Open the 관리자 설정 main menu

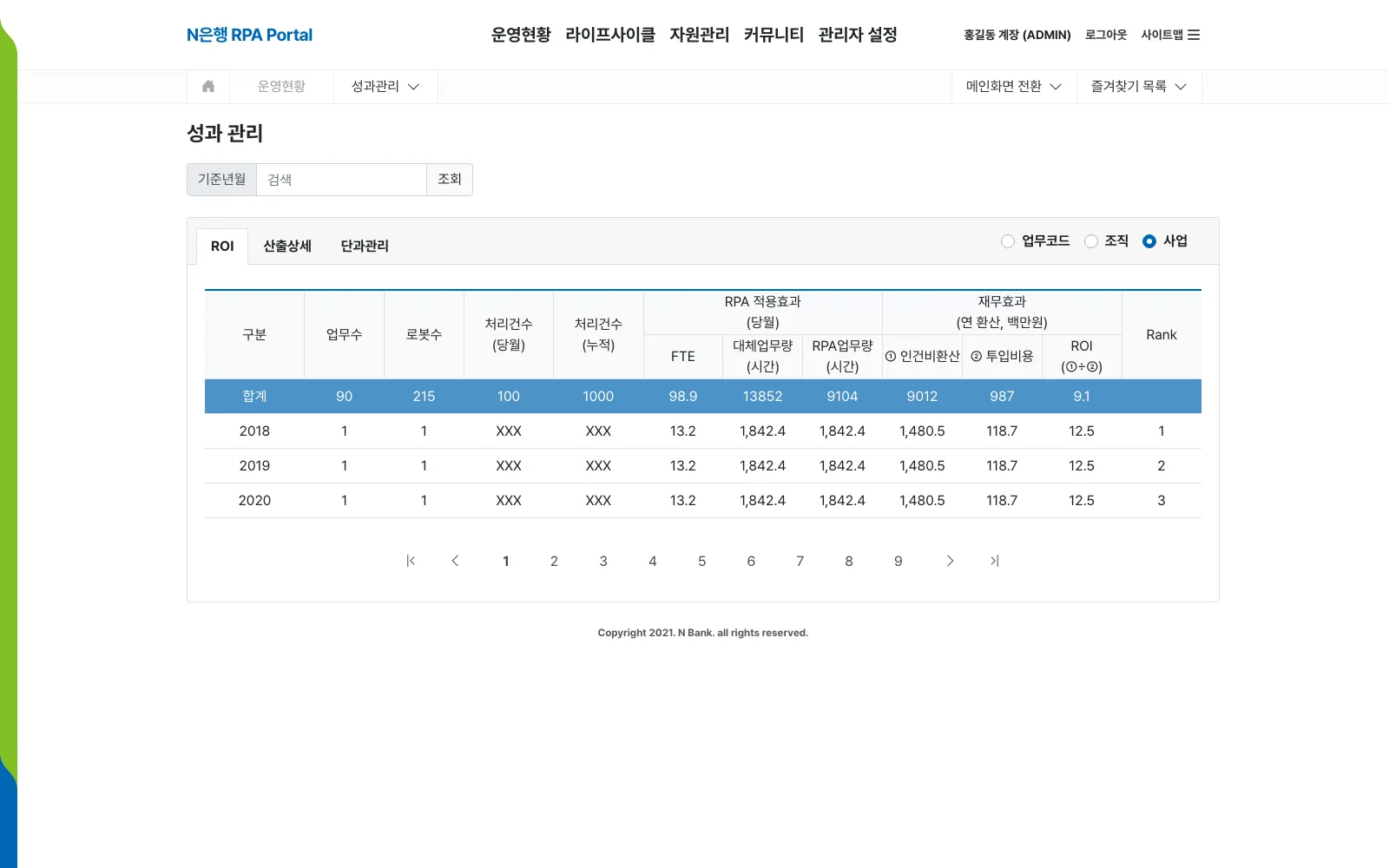click(x=858, y=35)
